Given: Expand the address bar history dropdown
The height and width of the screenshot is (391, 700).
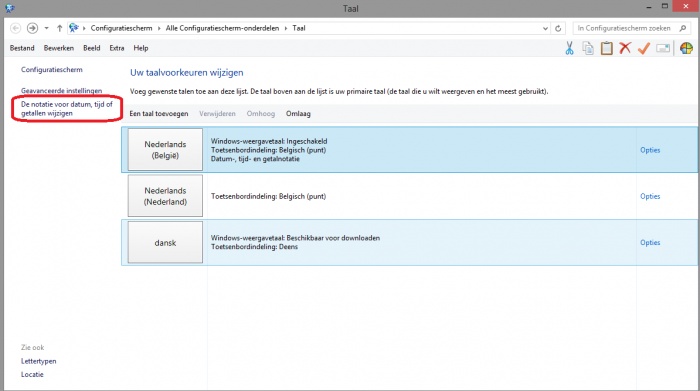Looking at the screenshot, I should click(x=545, y=28).
